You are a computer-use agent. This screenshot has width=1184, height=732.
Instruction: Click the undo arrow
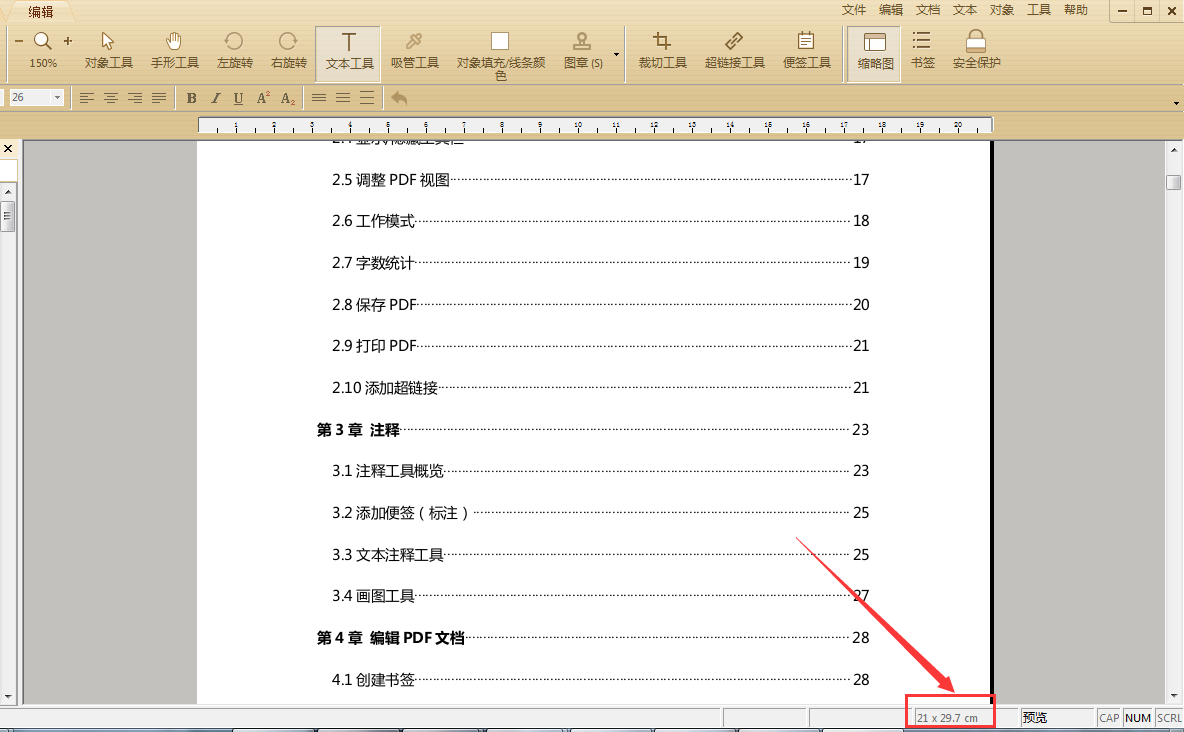pos(399,98)
